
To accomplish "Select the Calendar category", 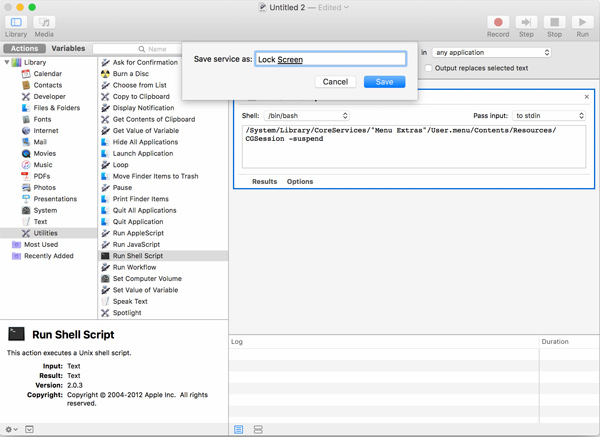I will coord(47,73).
